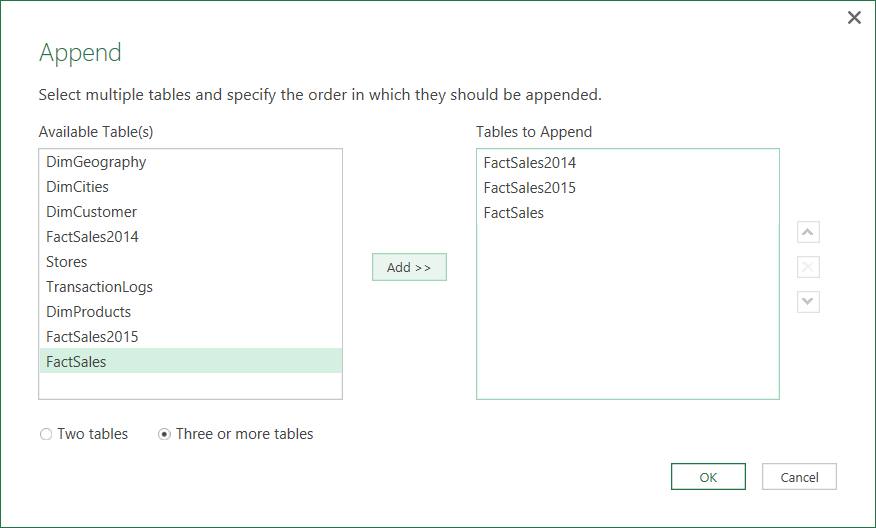Click the move down arrow icon
Viewport: 876px width, 528px height.
808,301
